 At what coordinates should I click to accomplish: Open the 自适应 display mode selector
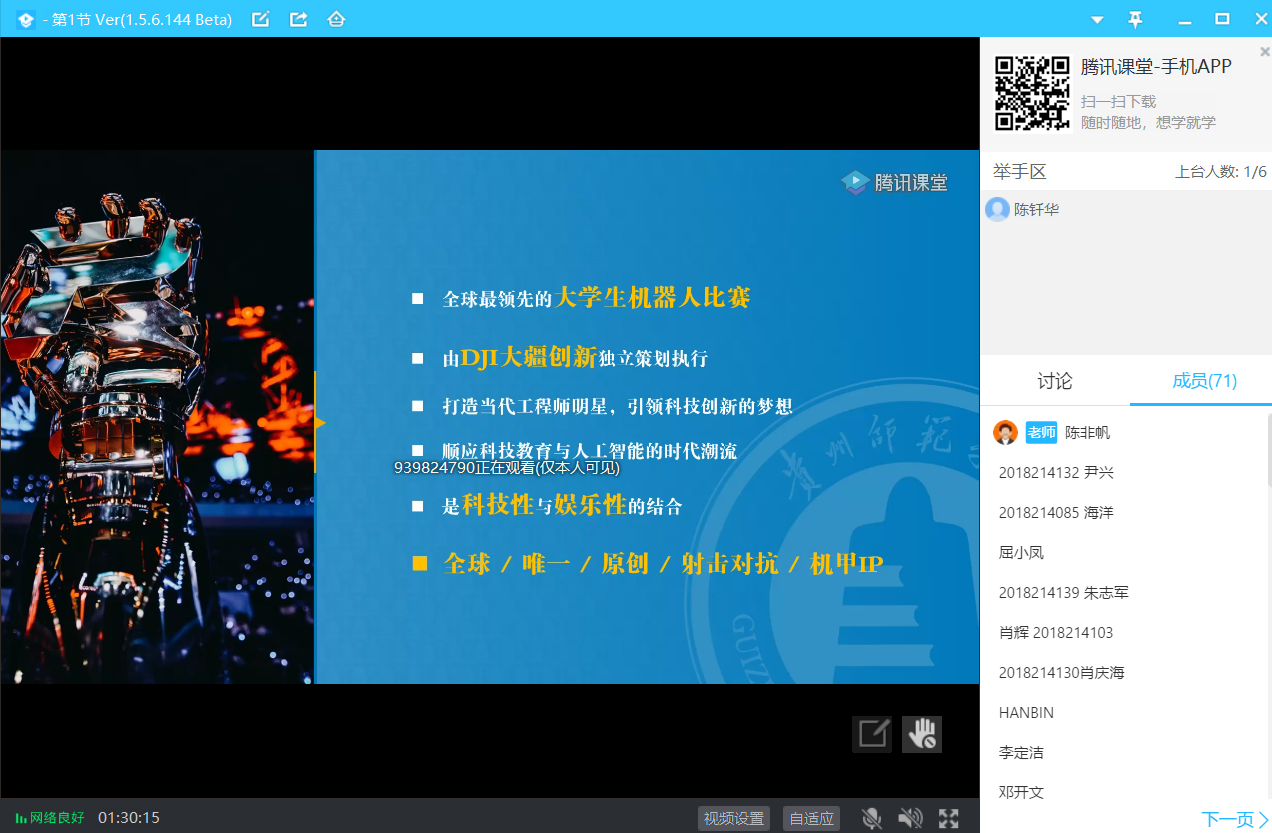click(x=811, y=818)
